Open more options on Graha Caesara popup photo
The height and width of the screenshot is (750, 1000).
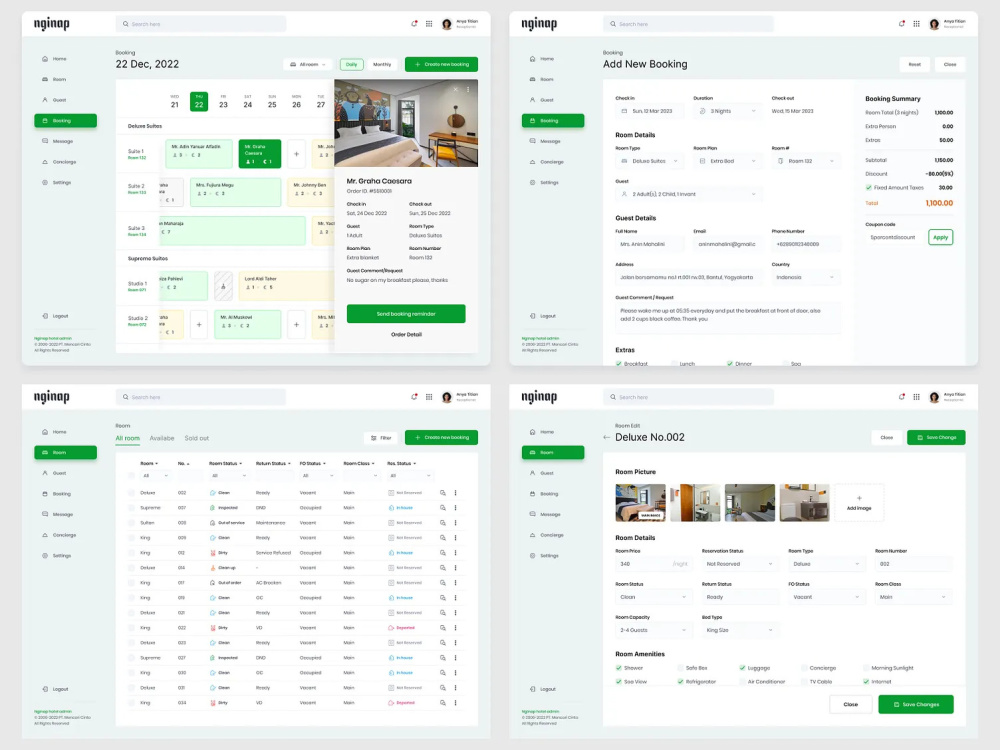click(x=468, y=89)
